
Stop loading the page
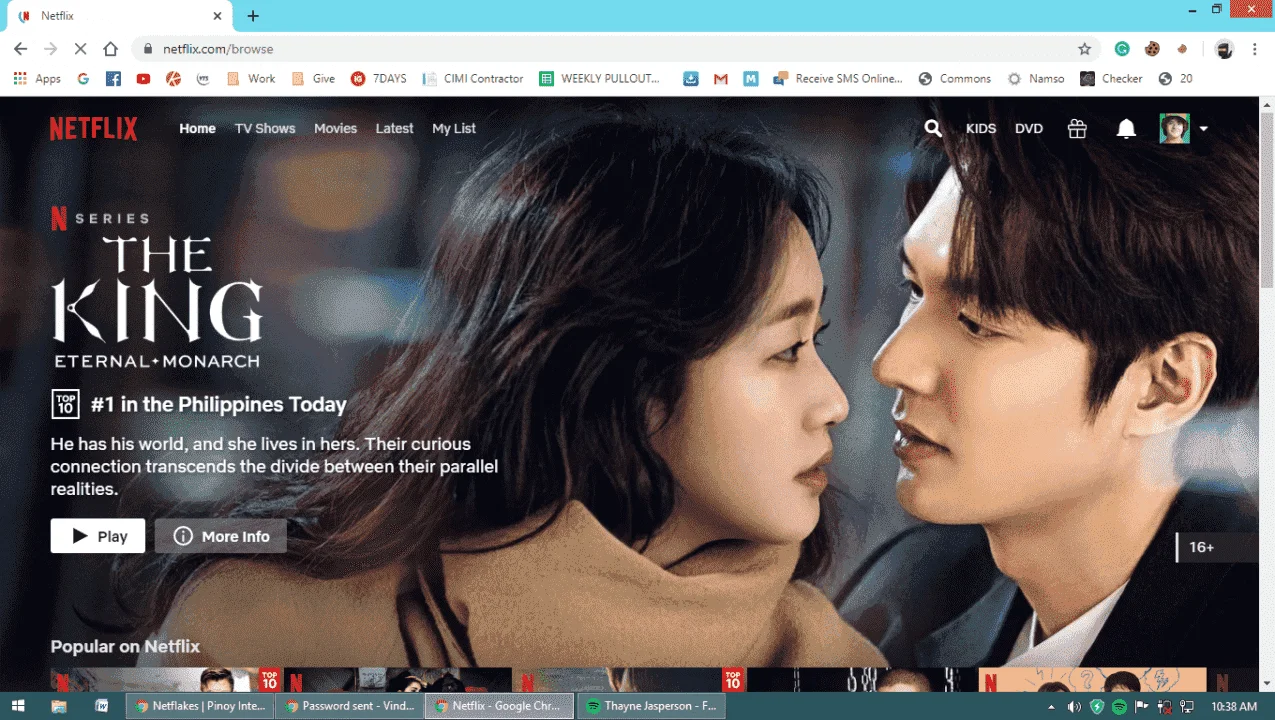click(x=81, y=49)
